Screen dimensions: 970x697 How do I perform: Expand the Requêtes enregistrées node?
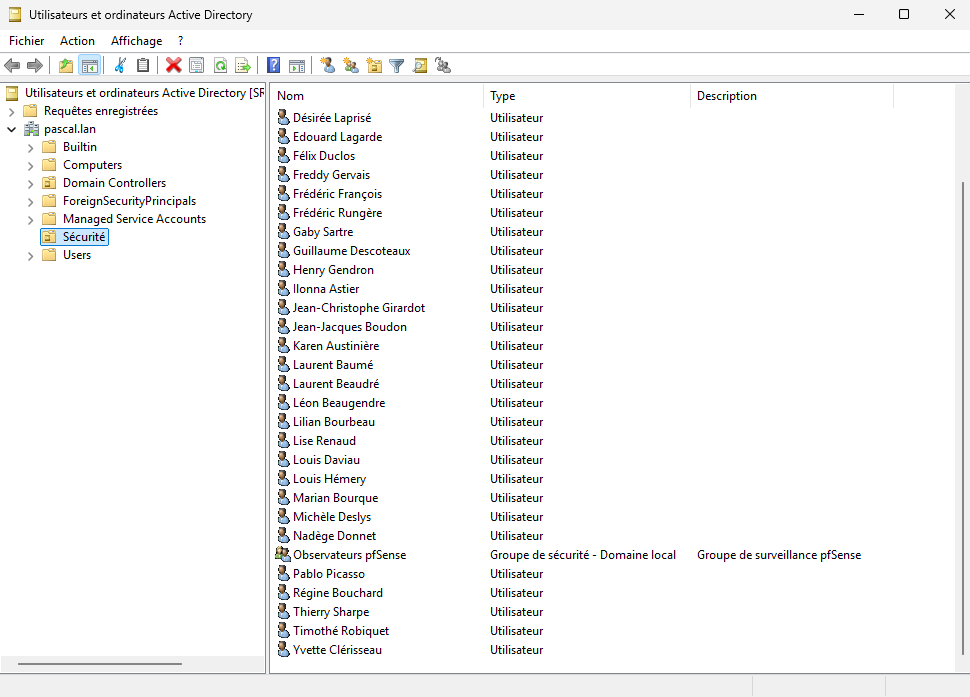coord(11,111)
